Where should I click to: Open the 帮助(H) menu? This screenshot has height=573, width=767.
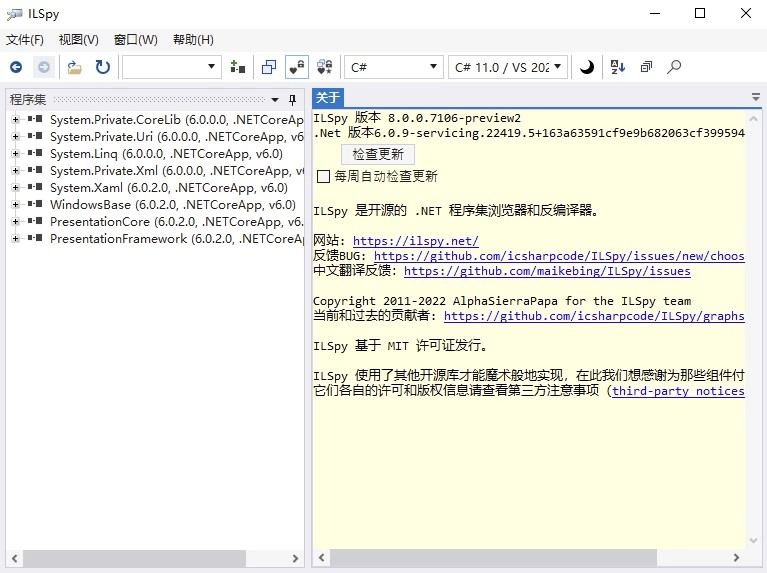coord(193,40)
